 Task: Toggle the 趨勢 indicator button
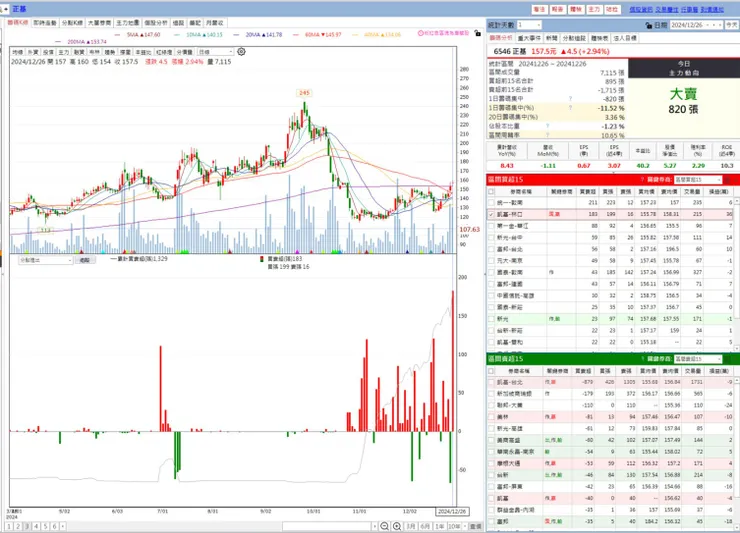[x=109, y=52]
